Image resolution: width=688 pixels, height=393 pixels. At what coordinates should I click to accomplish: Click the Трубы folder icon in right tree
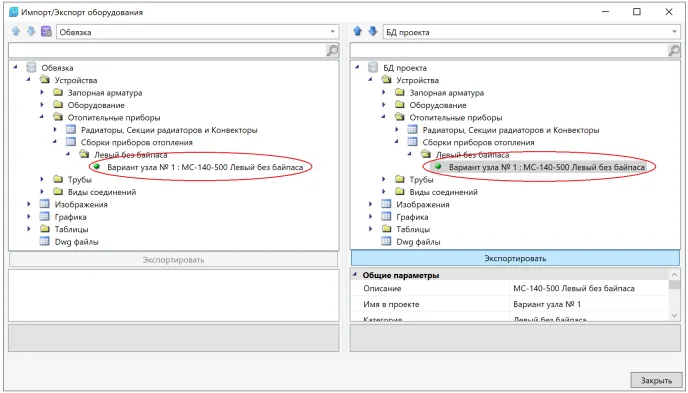click(400, 179)
